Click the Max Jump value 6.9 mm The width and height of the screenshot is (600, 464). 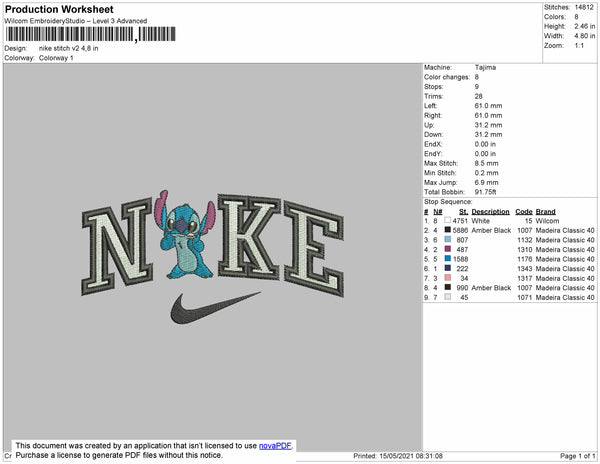click(x=486, y=182)
